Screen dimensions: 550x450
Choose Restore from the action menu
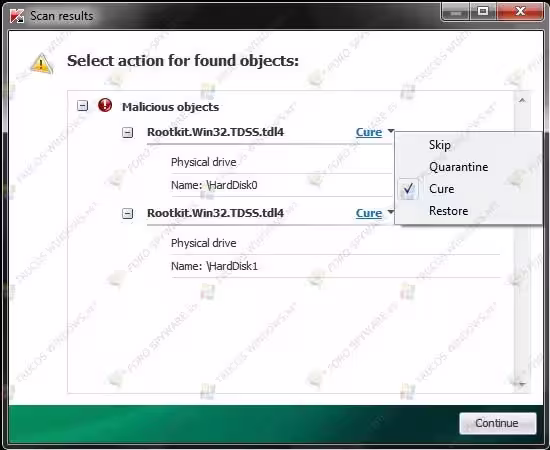click(468, 211)
